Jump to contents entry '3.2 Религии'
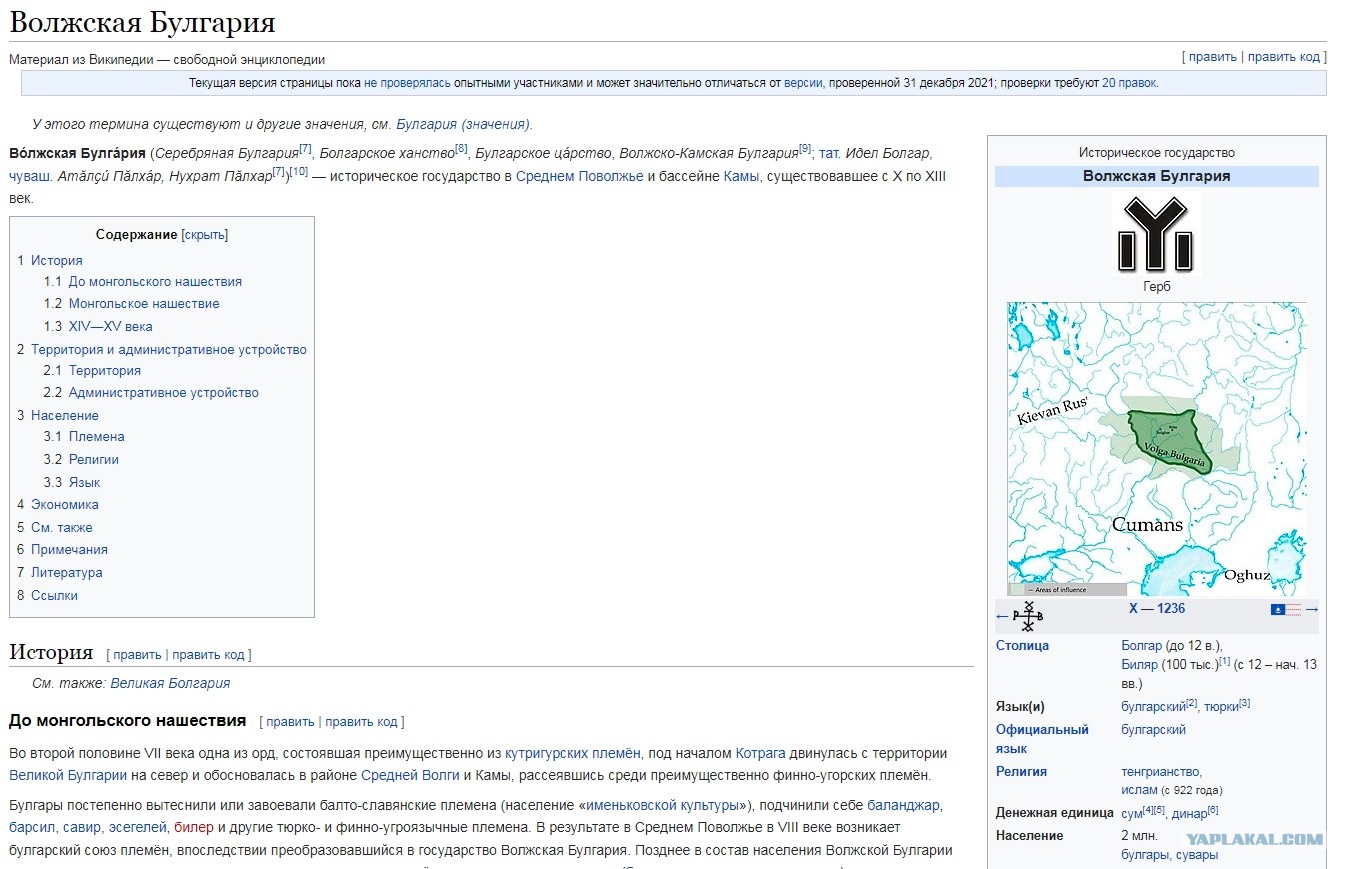This screenshot has width=1349, height=869. 81,460
